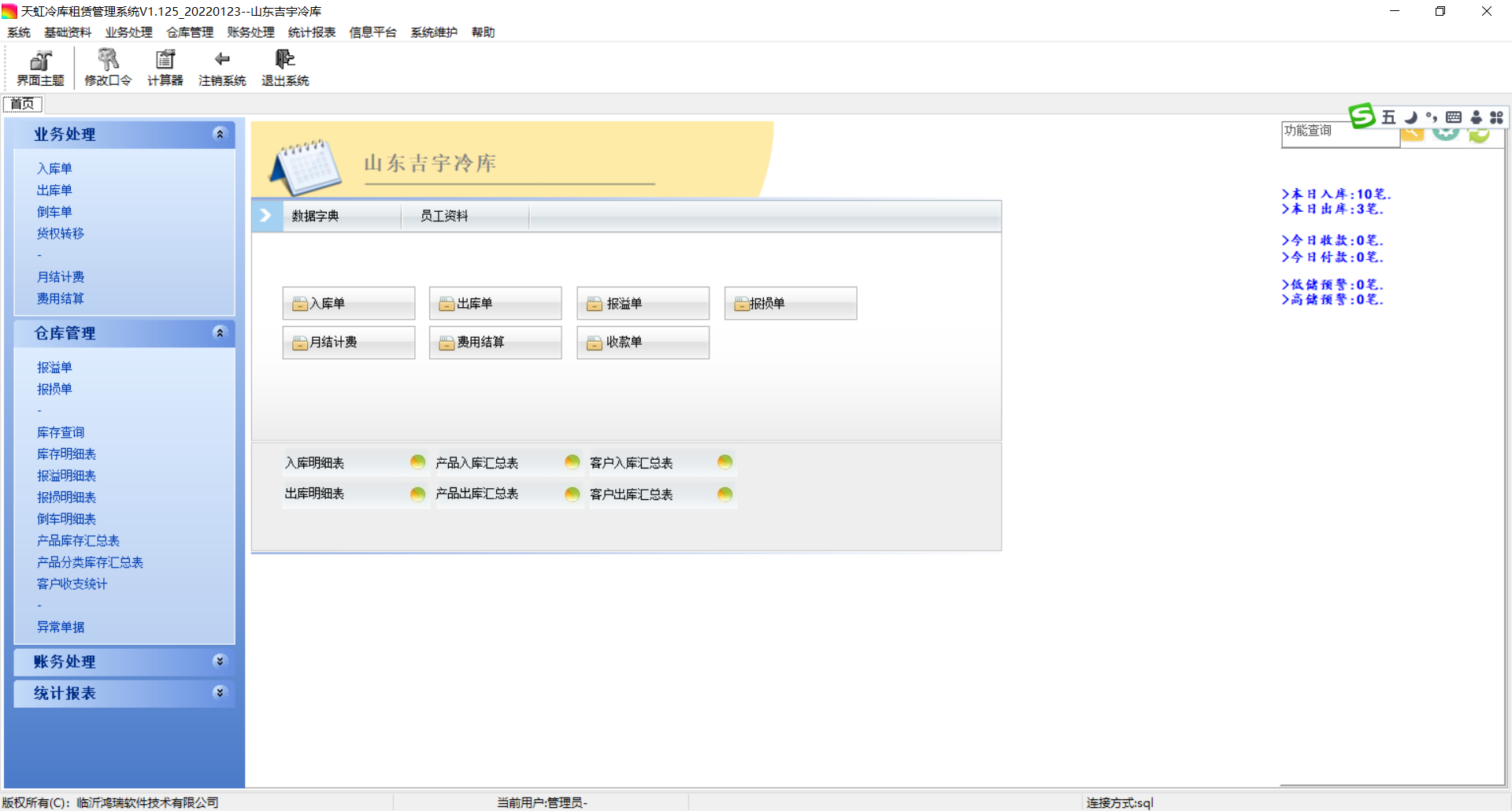The height and width of the screenshot is (811, 1512).
Task: Click the 低储预警:0笔 notice
Action: (1332, 284)
